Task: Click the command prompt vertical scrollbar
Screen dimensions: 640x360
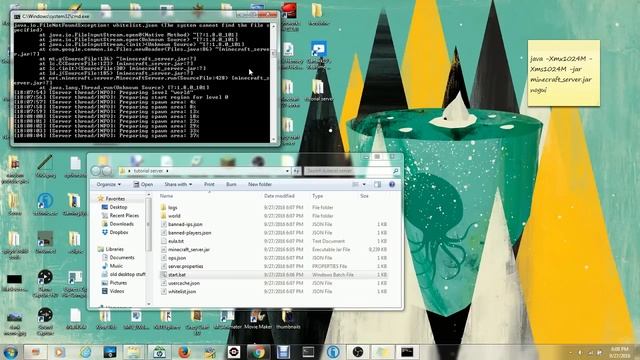Action: click(x=273, y=82)
